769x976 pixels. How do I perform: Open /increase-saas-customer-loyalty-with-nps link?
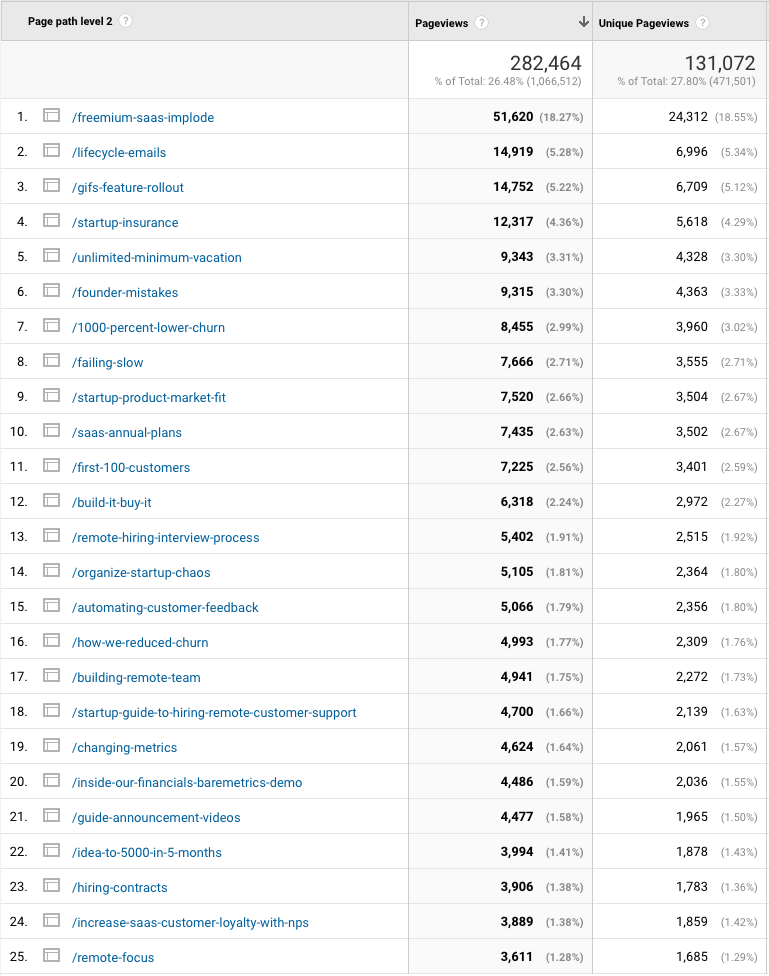pos(190,922)
